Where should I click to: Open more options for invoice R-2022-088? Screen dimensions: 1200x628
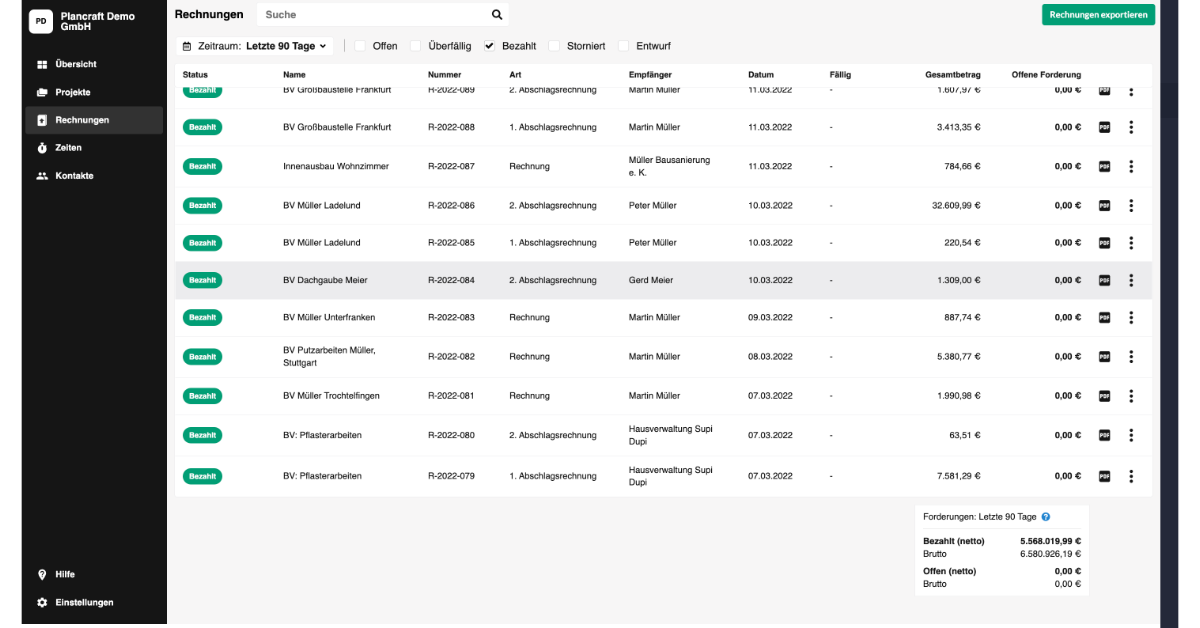click(x=1131, y=127)
